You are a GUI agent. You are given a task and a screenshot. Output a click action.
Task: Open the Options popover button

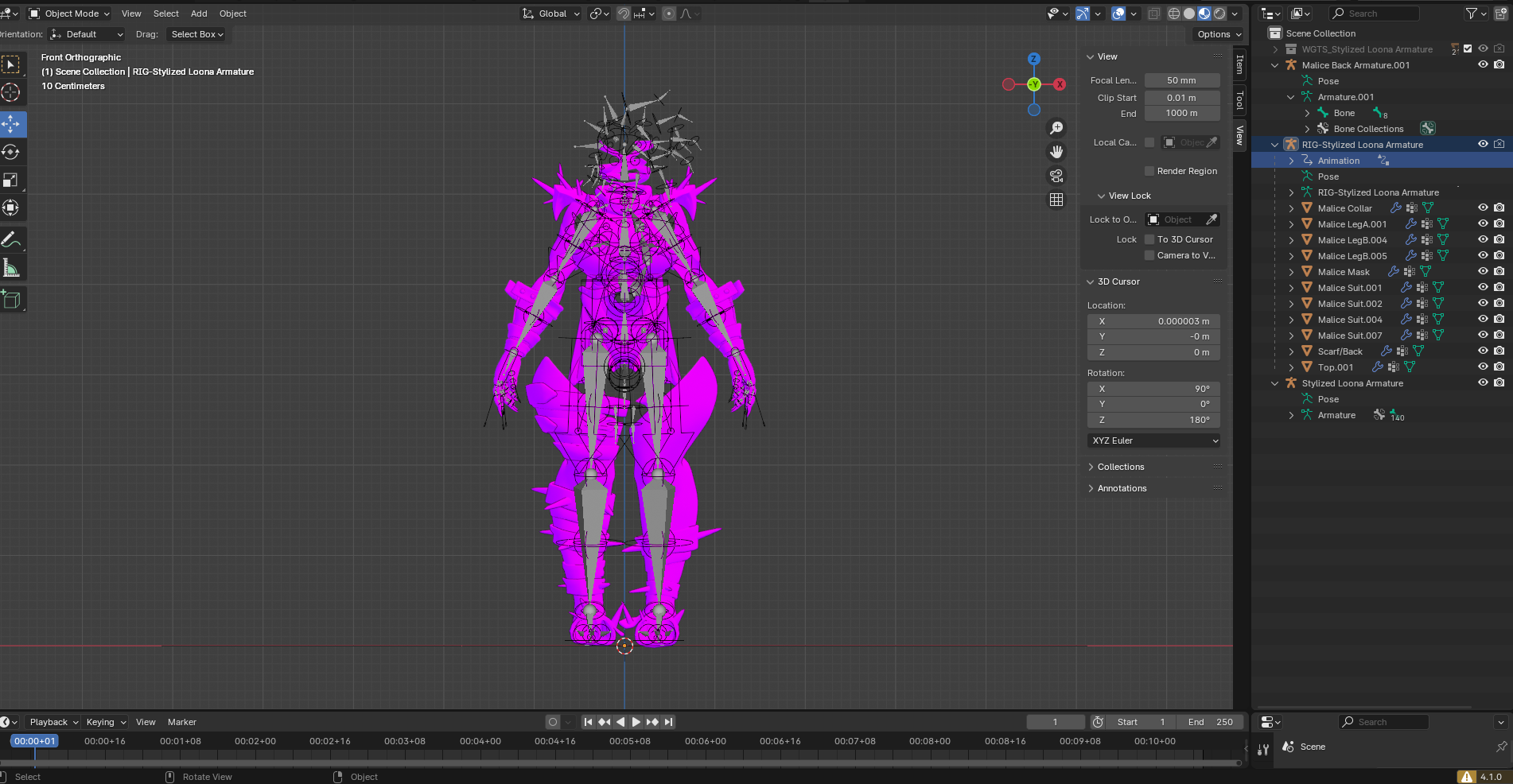(1218, 34)
